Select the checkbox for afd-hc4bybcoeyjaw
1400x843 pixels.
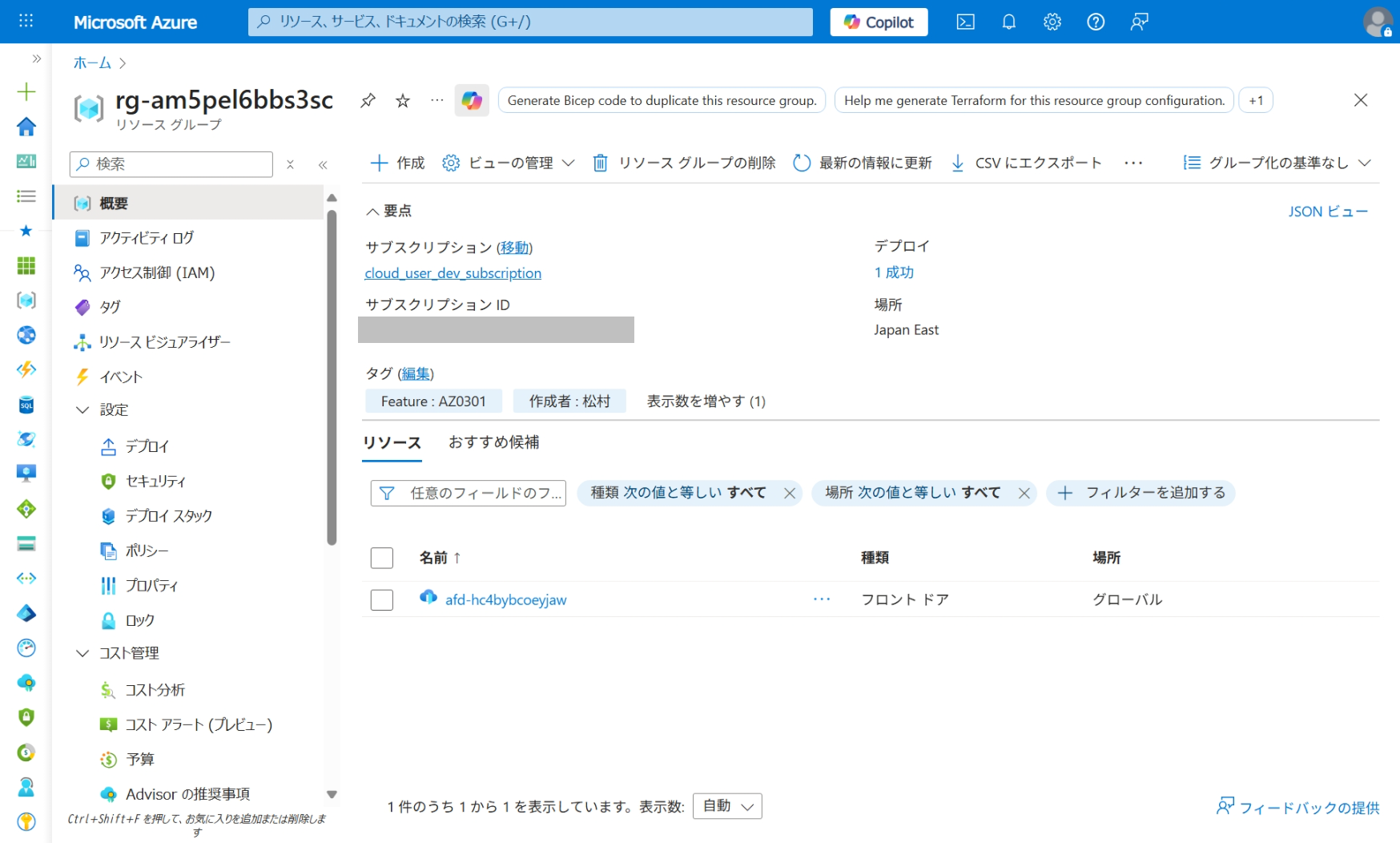click(x=382, y=599)
